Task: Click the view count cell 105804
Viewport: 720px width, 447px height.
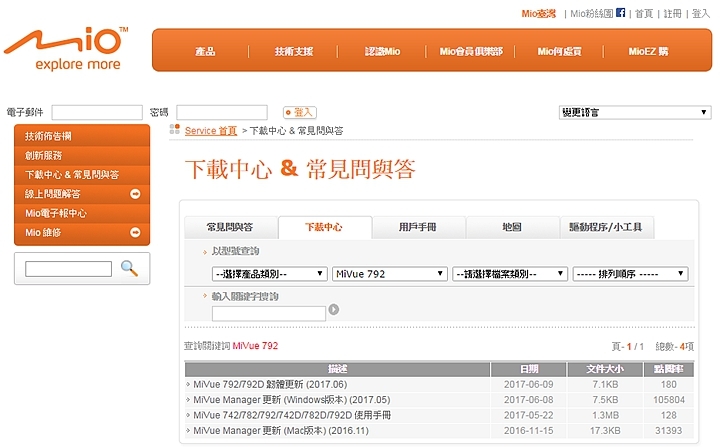Action: pyautogui.click(x=669, y=400)
